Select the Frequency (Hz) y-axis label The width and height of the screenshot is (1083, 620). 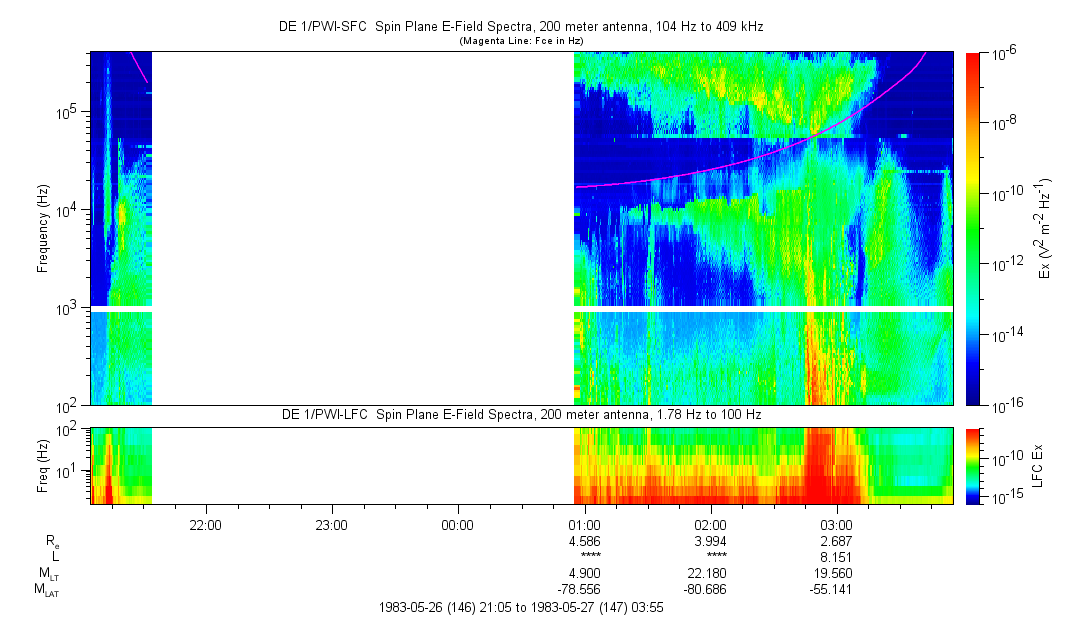(x=44, y=228)
